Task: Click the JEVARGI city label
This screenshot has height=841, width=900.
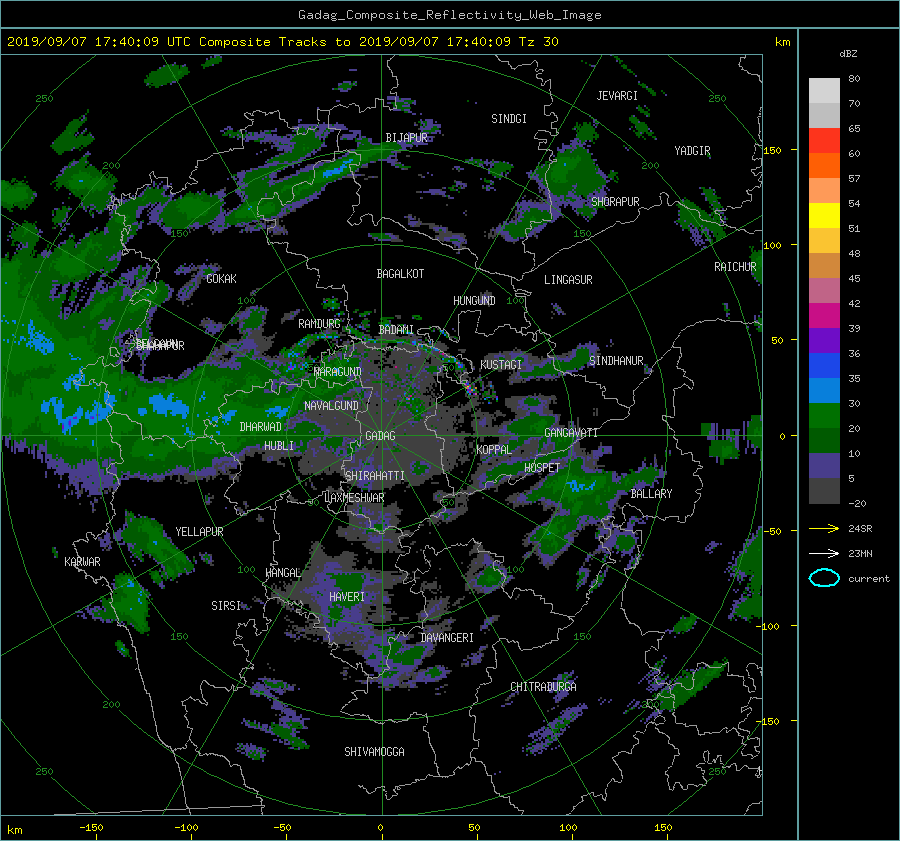Action: pyautogui.click(x=617, y=96)
